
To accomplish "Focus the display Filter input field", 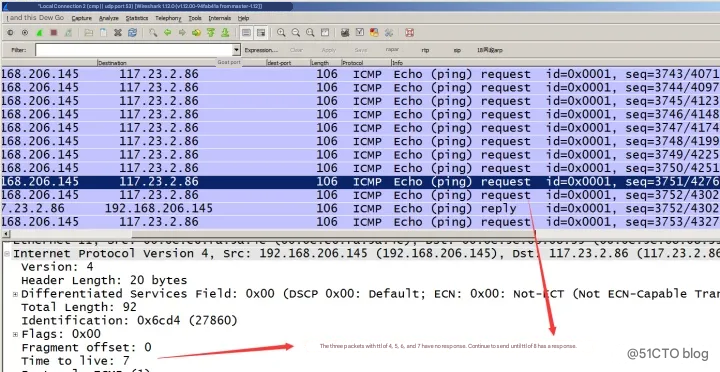I will pos(134,50).
